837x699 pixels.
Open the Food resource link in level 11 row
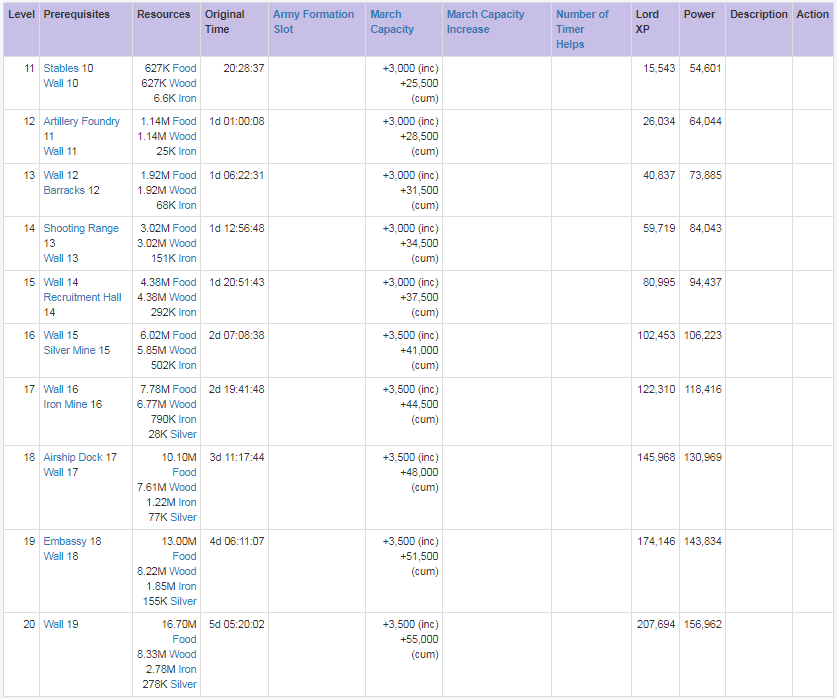pos(184,68)
